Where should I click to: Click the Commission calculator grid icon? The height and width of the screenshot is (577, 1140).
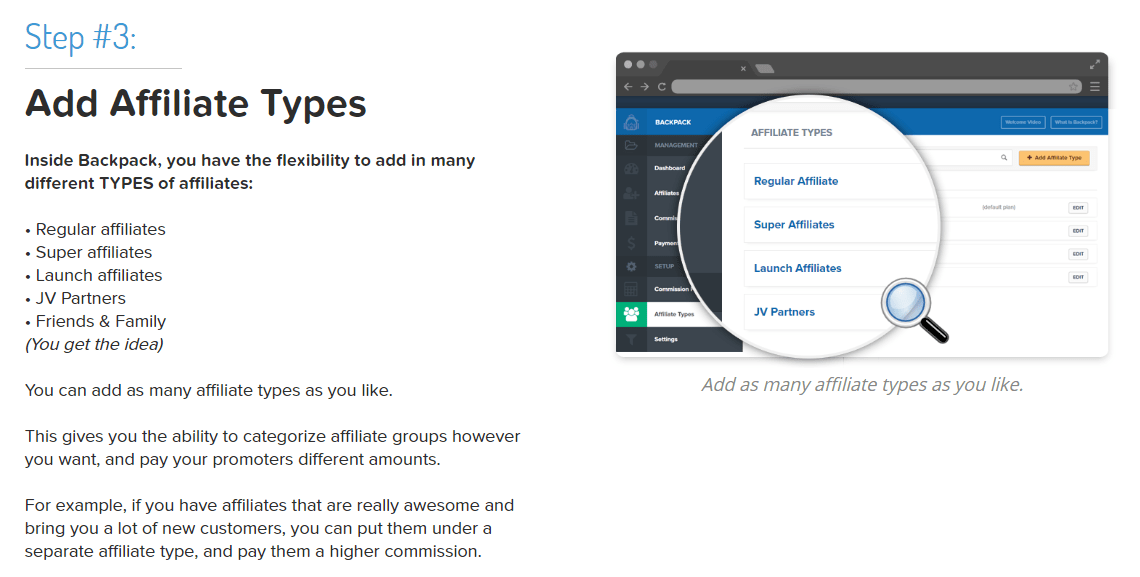631,289
